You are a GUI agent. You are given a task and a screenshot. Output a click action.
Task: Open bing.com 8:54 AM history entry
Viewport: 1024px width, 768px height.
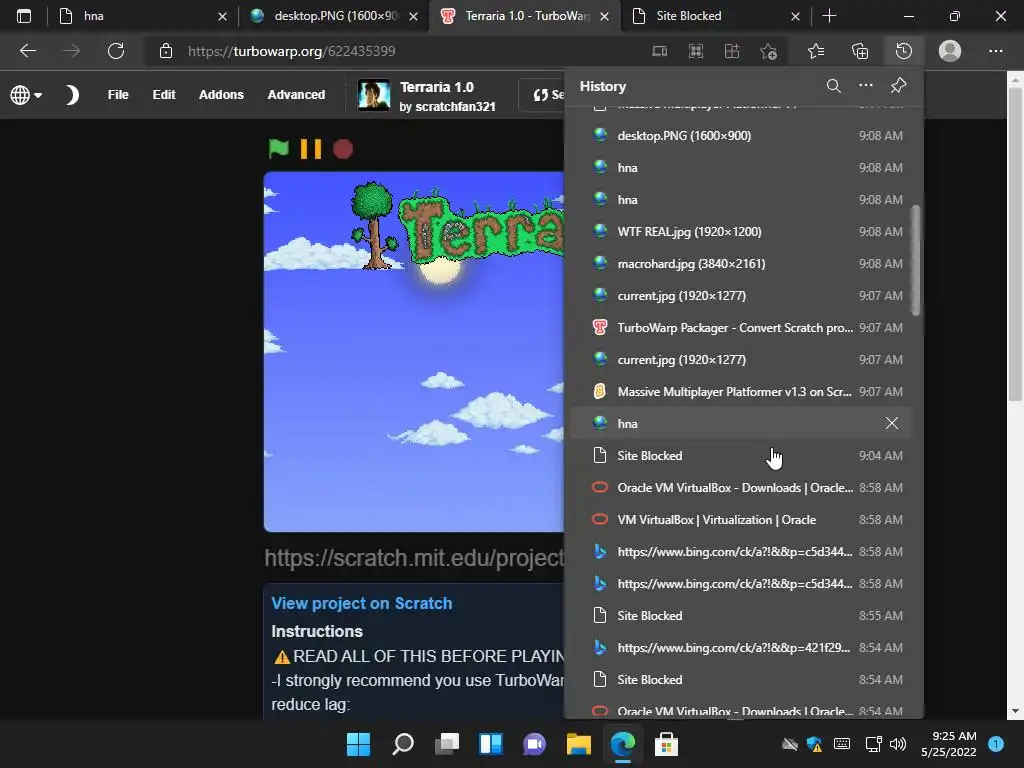[741, 648]
